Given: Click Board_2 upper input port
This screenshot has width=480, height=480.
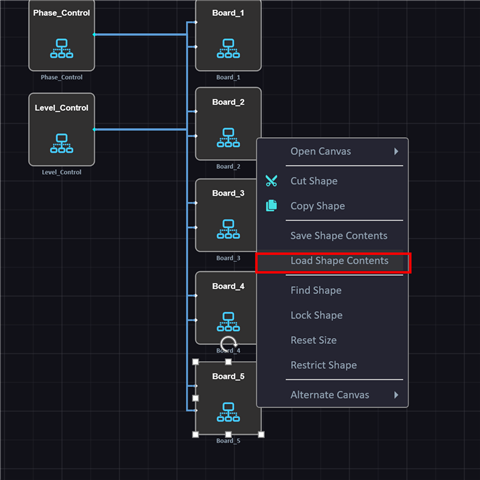Looking at the screenshot, I should [x=196, y=111].
